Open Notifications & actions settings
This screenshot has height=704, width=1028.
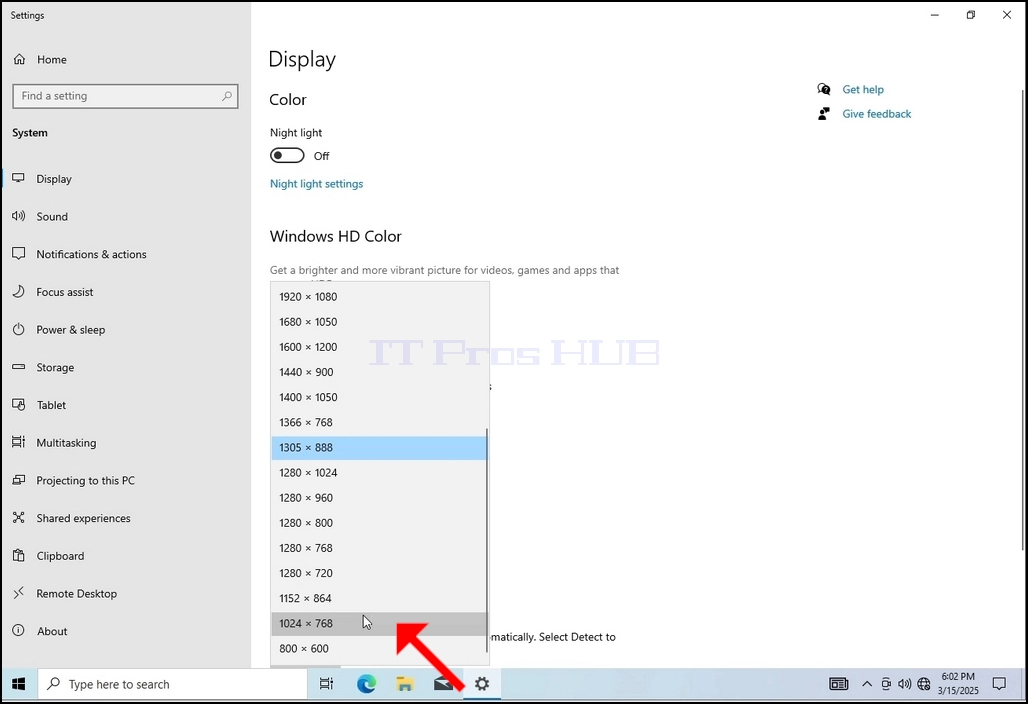91,254
